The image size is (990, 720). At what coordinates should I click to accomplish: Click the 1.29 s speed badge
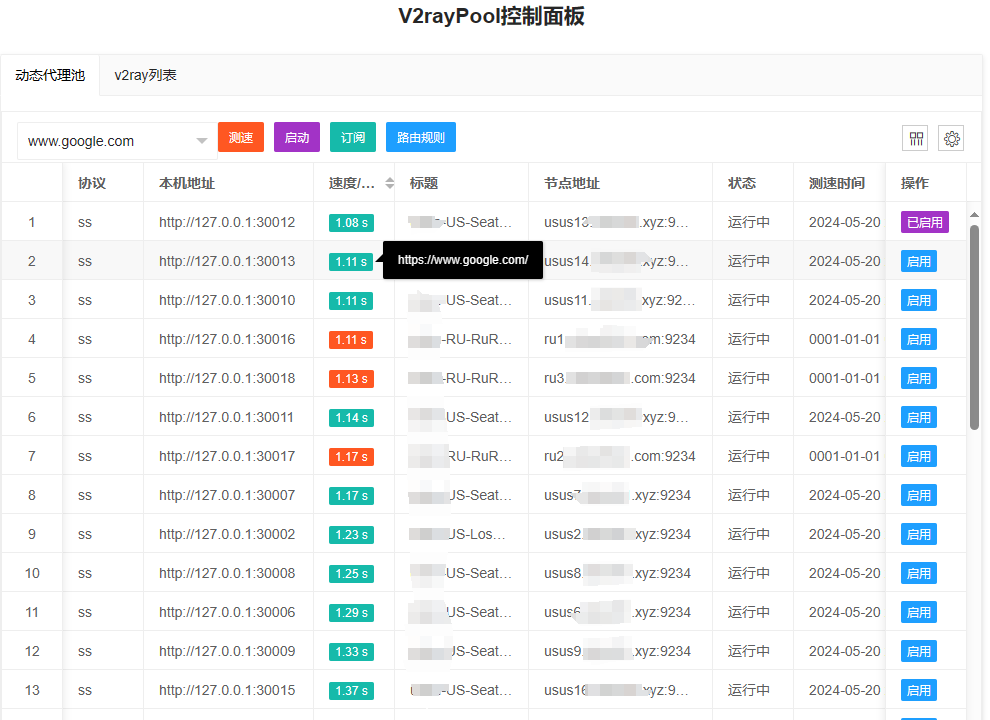pos(351,613)
